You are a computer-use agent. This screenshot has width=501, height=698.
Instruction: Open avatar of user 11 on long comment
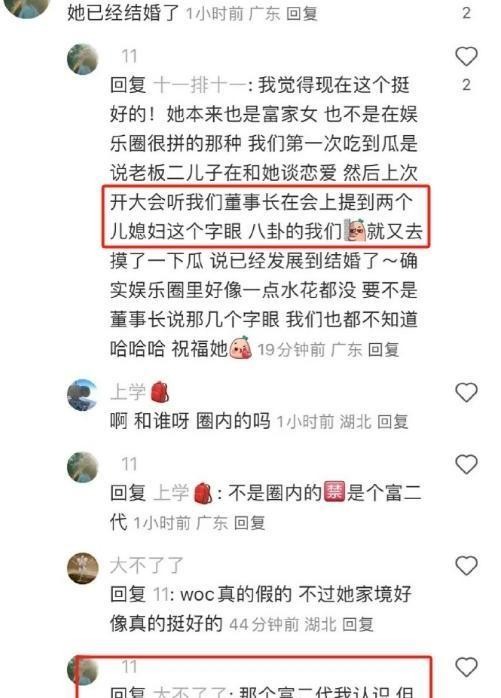coord(82,59)
